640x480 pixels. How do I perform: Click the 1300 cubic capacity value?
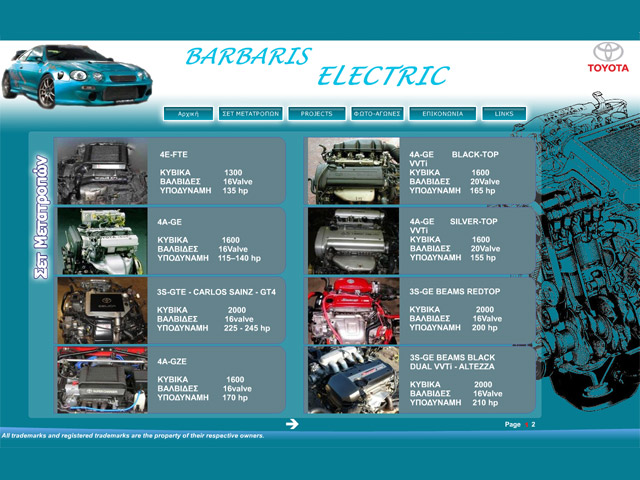point(233,173)
